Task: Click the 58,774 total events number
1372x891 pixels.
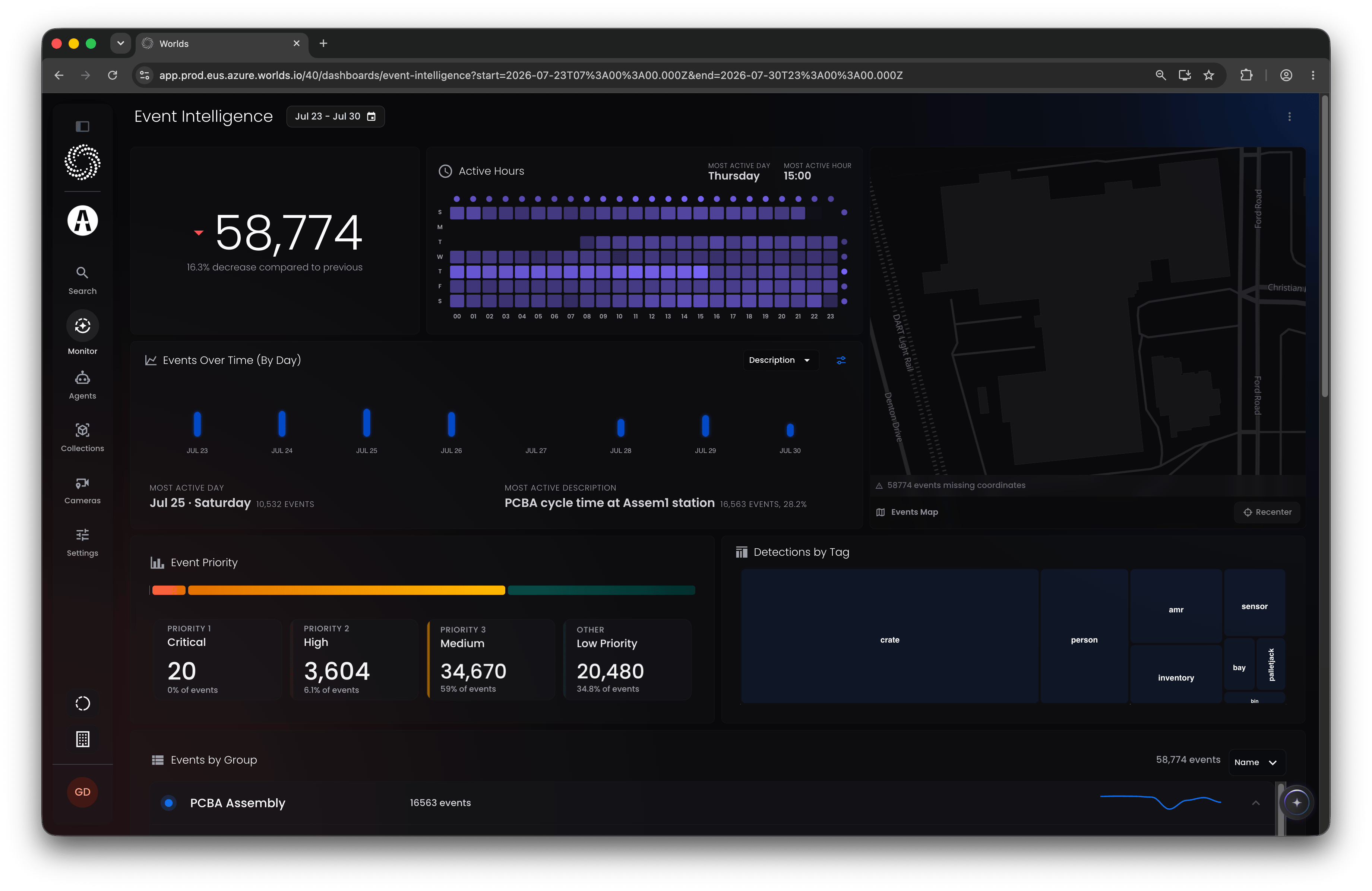Action: (288, 233)
